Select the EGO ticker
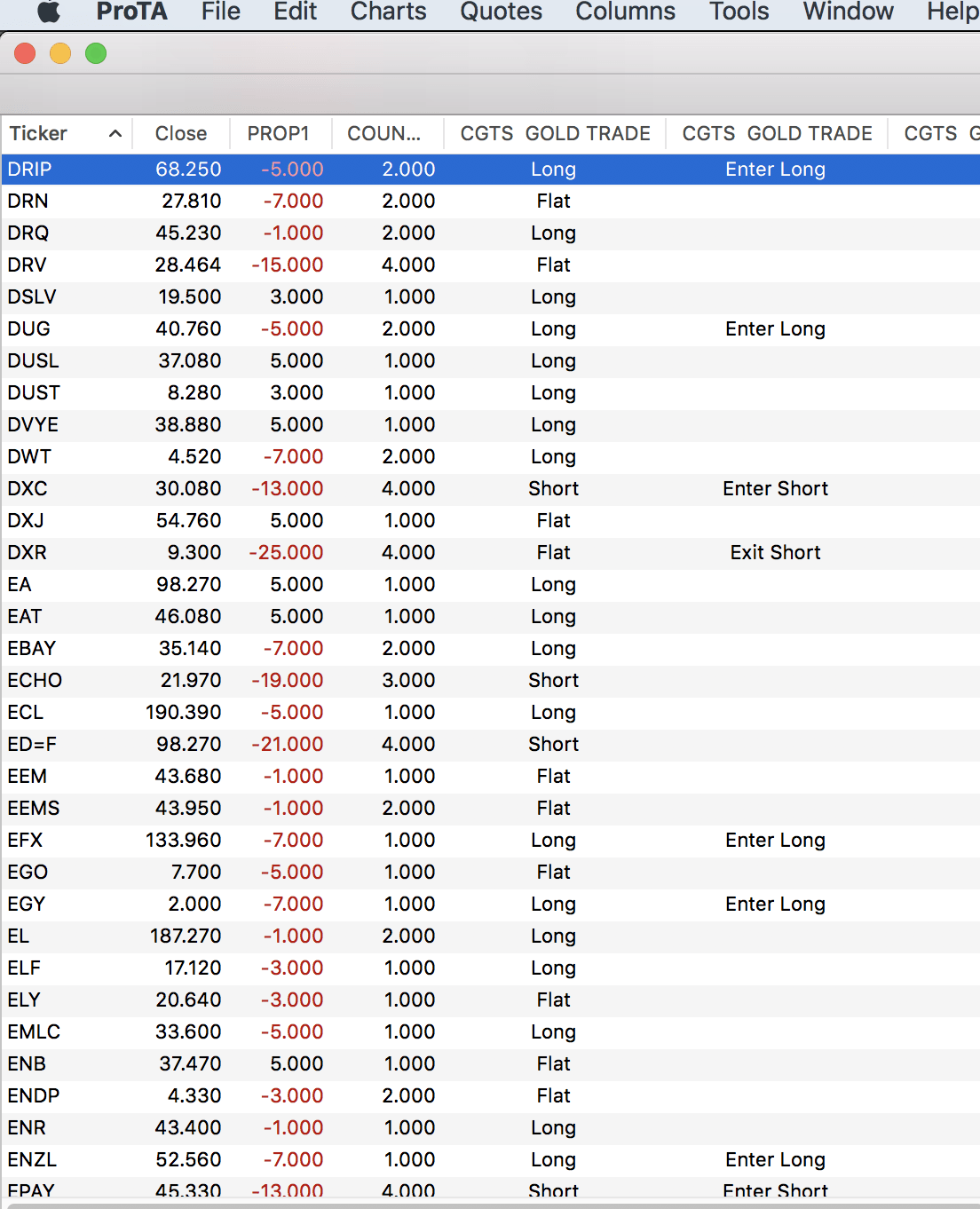Screen dimensions: 980x1209 [x=28, y=873]
